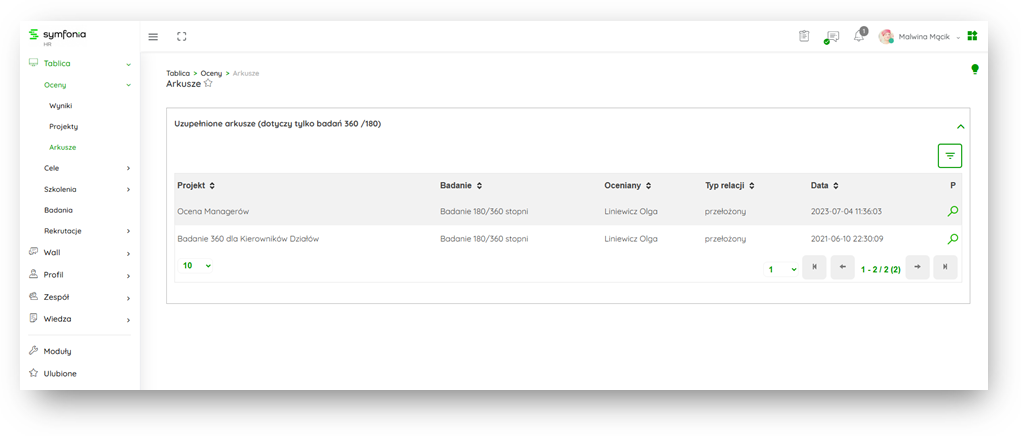View details of Badanie 360 dla Kierowników row

click(953, 239)
